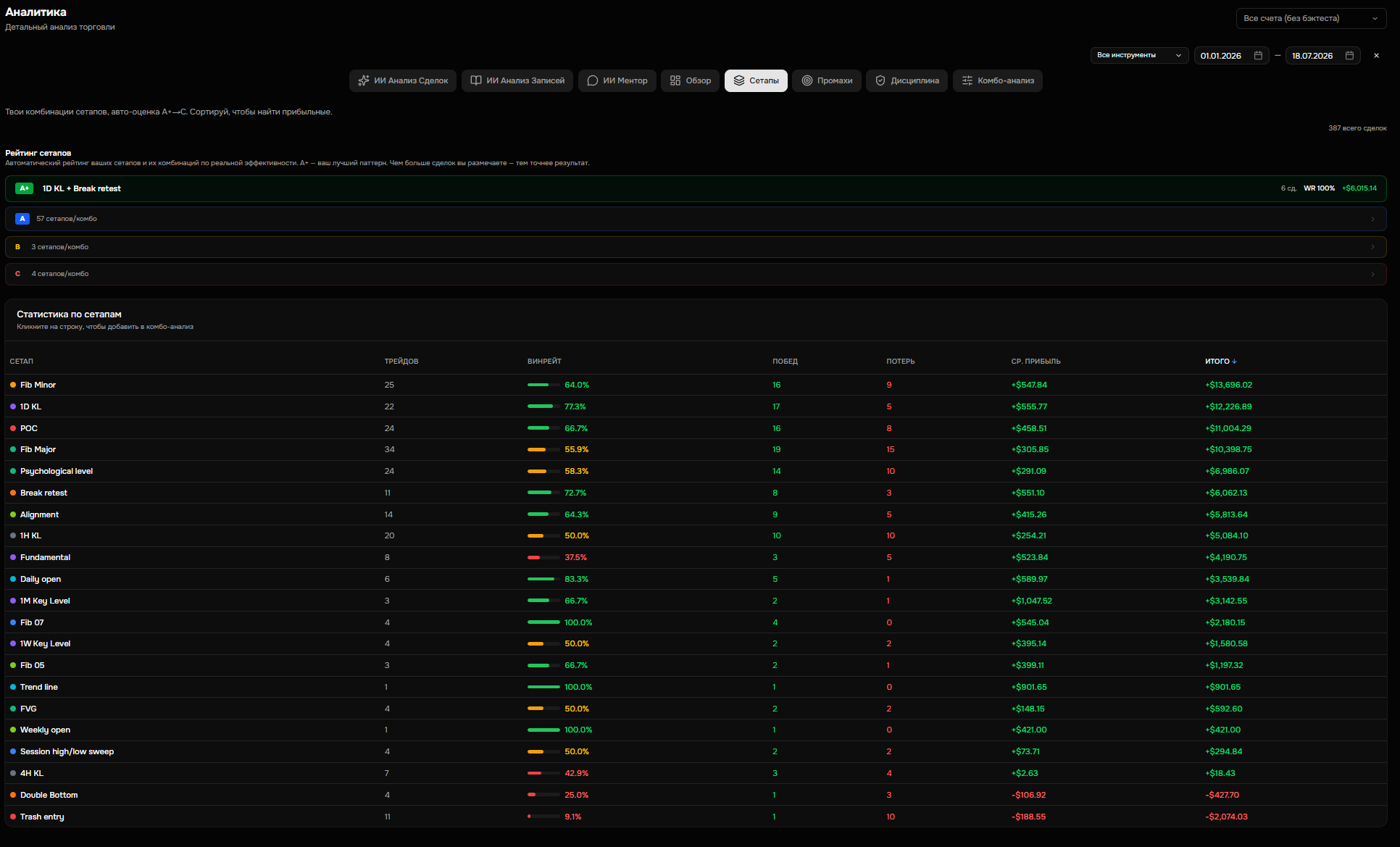Click the 387 всего сделок counter
The height and width of the screenshot is (847, 1400).
[x=1357, y=128]
